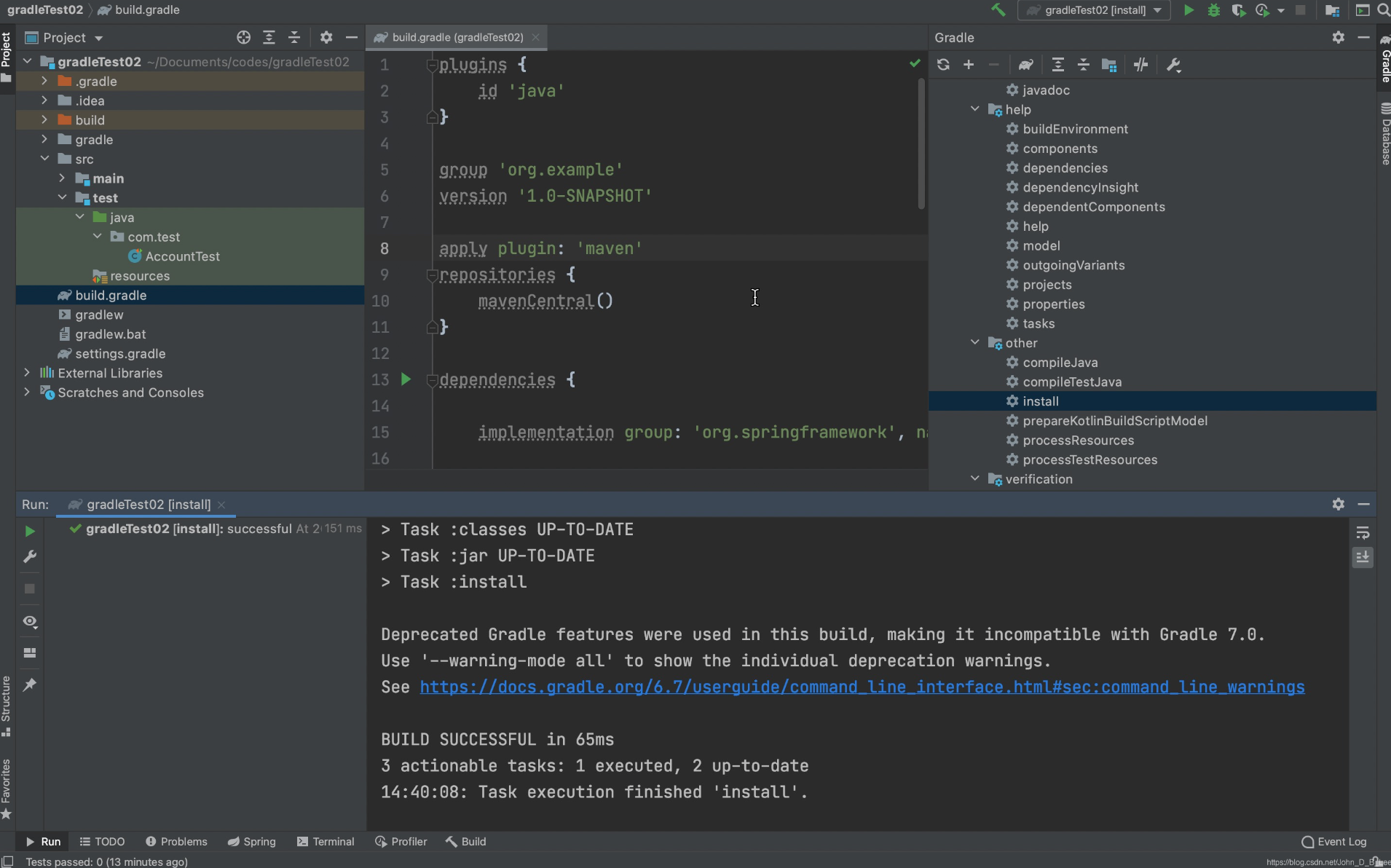
Task: Select settings.gradle in project tree
Action: pos(120,353)
